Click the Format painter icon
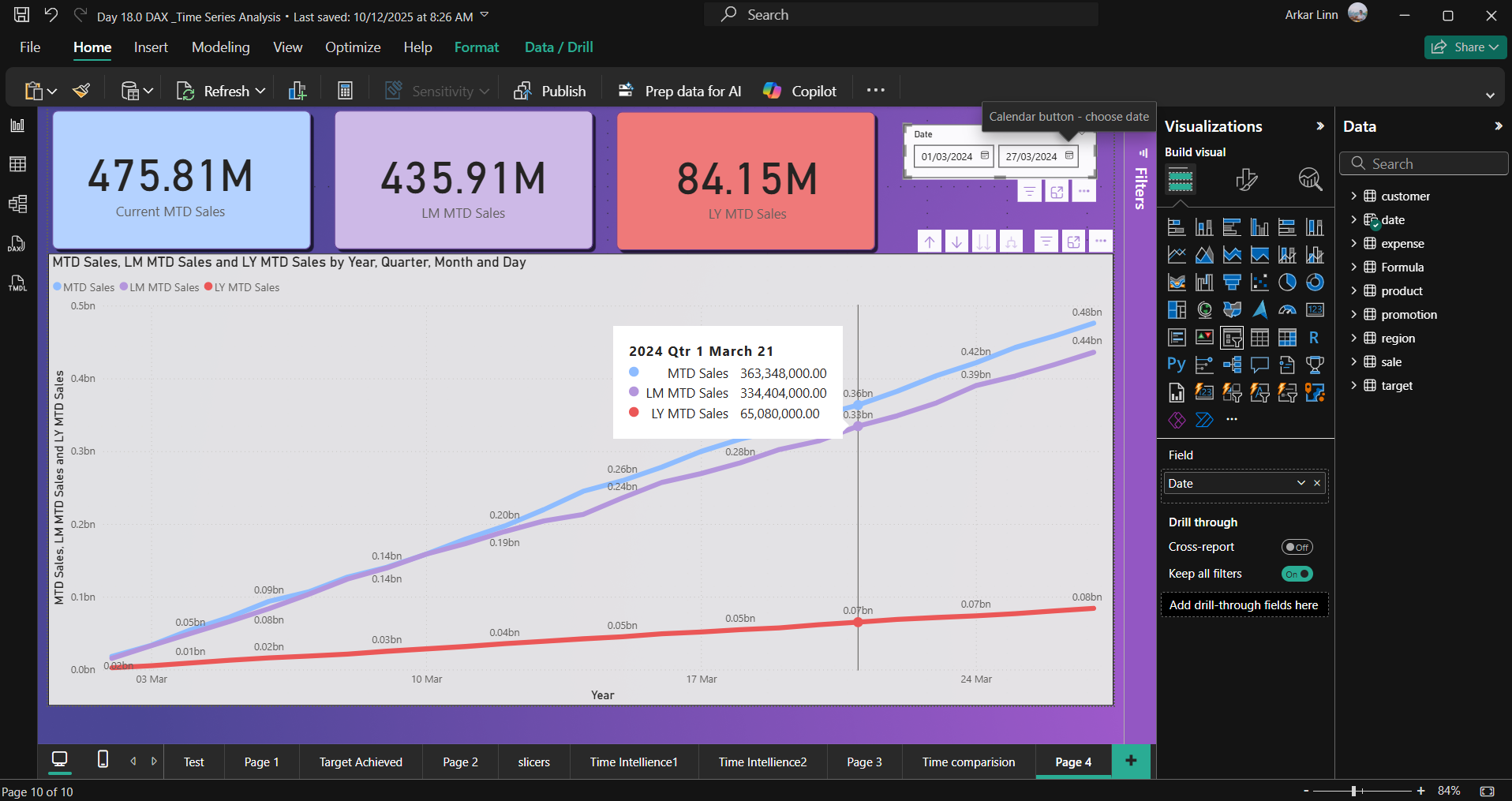 81,91
